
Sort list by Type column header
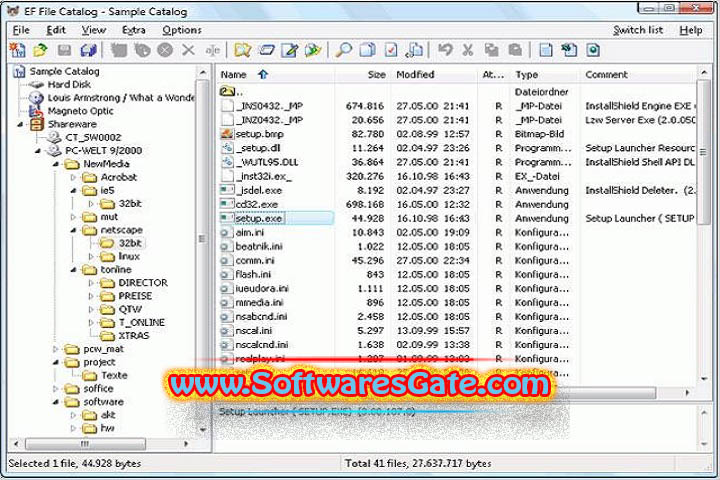tap(544, 74)
